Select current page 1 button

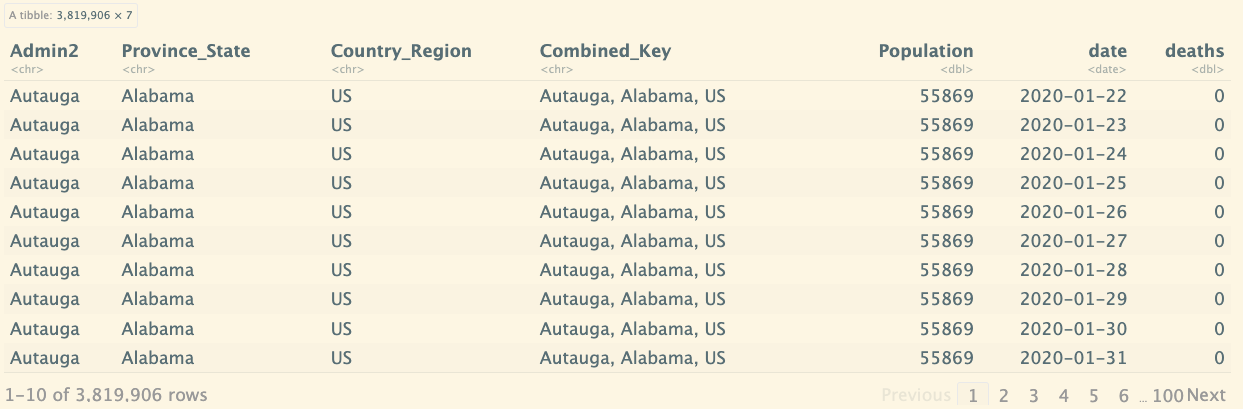click(x=972, y=395)
